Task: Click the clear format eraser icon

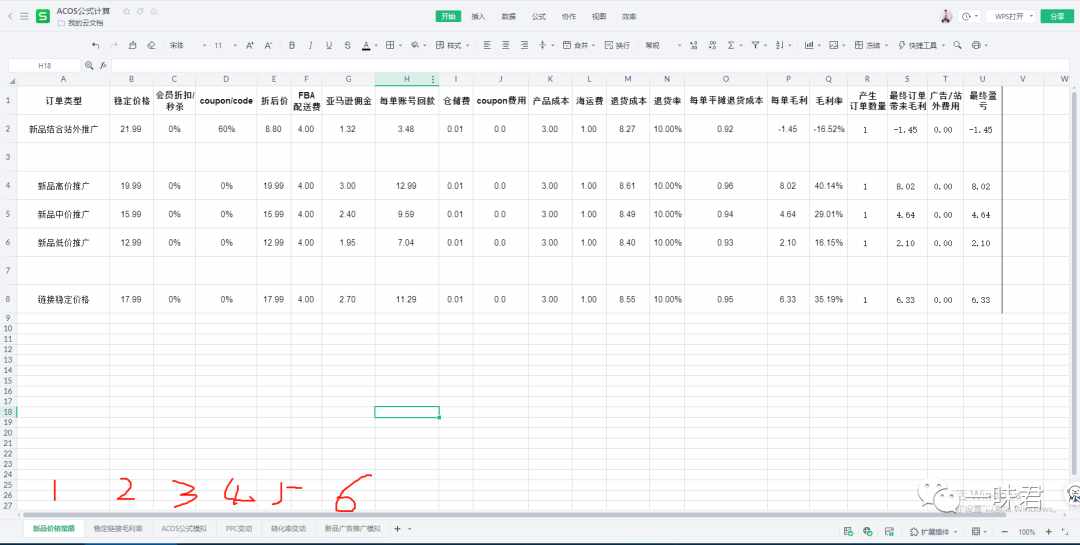Action: (x=152, y=45)
